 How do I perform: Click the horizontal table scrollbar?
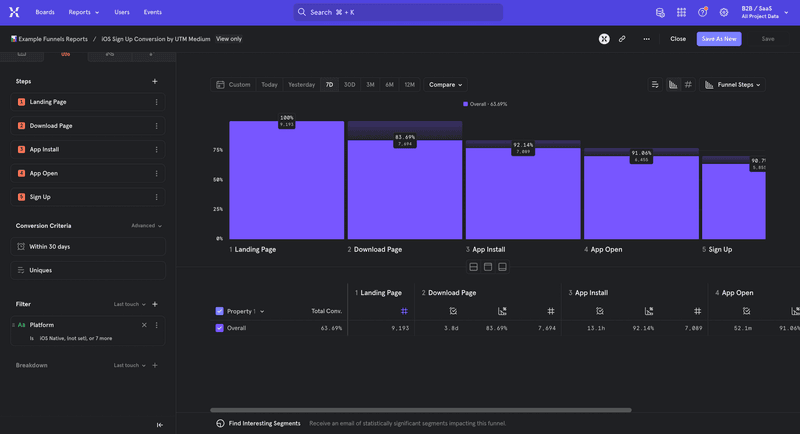coord(420,410)
